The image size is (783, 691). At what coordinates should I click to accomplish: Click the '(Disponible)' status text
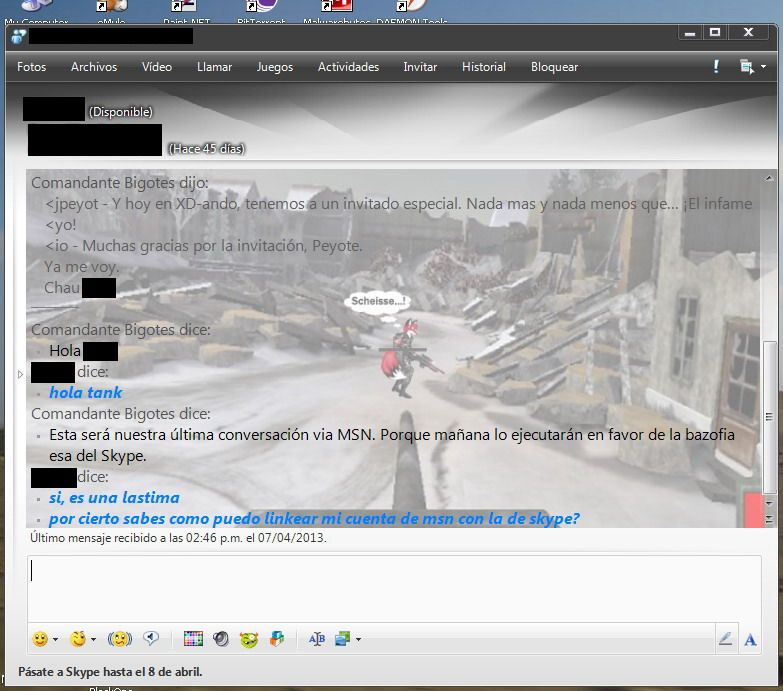(121, 112)
